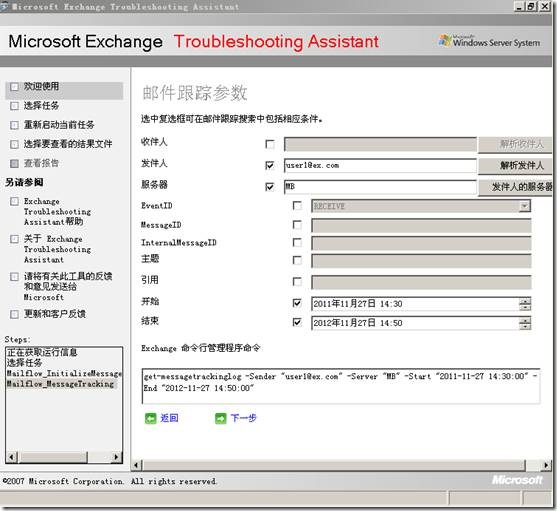Select 正在获取运行信息 in Steps list
This screenshot has height=511, width=557.
coord(42,352)
